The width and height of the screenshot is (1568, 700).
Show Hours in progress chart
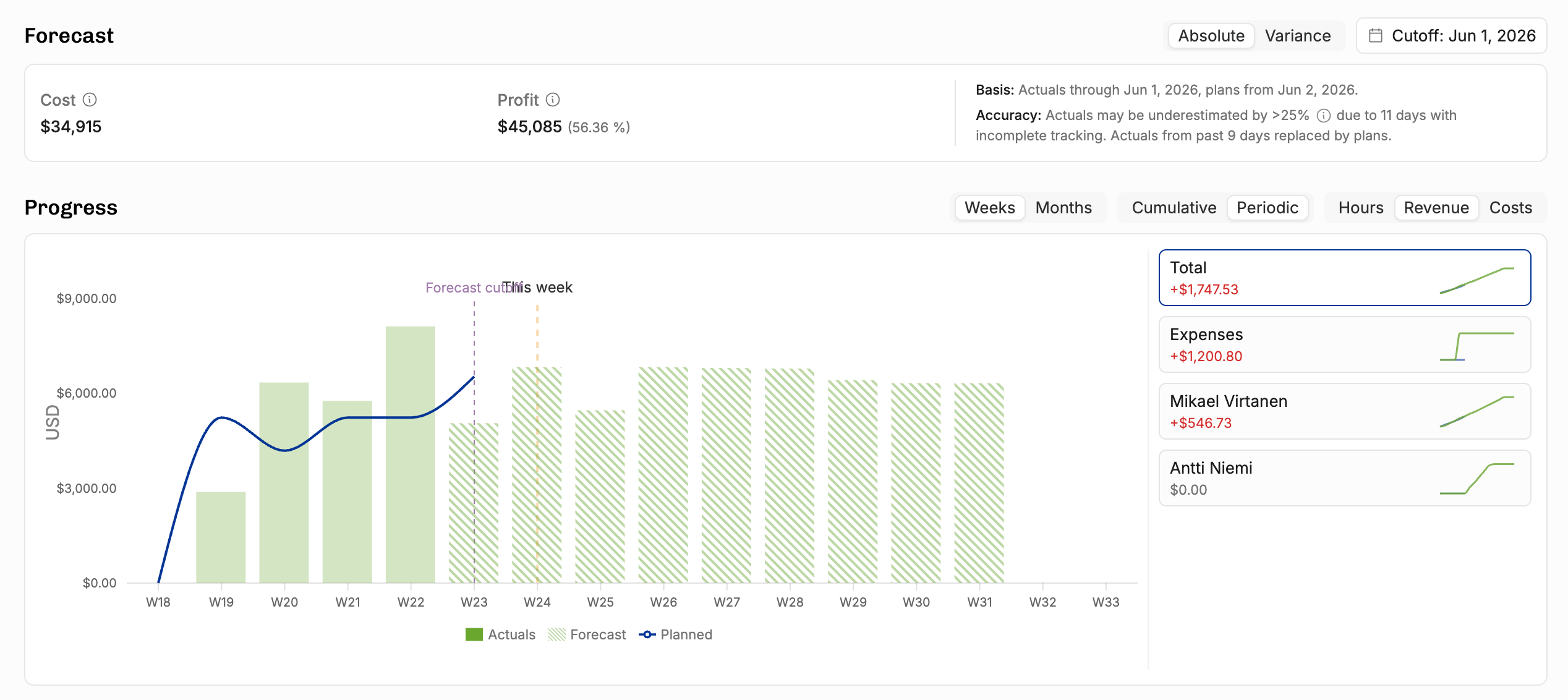(1360, 208)
